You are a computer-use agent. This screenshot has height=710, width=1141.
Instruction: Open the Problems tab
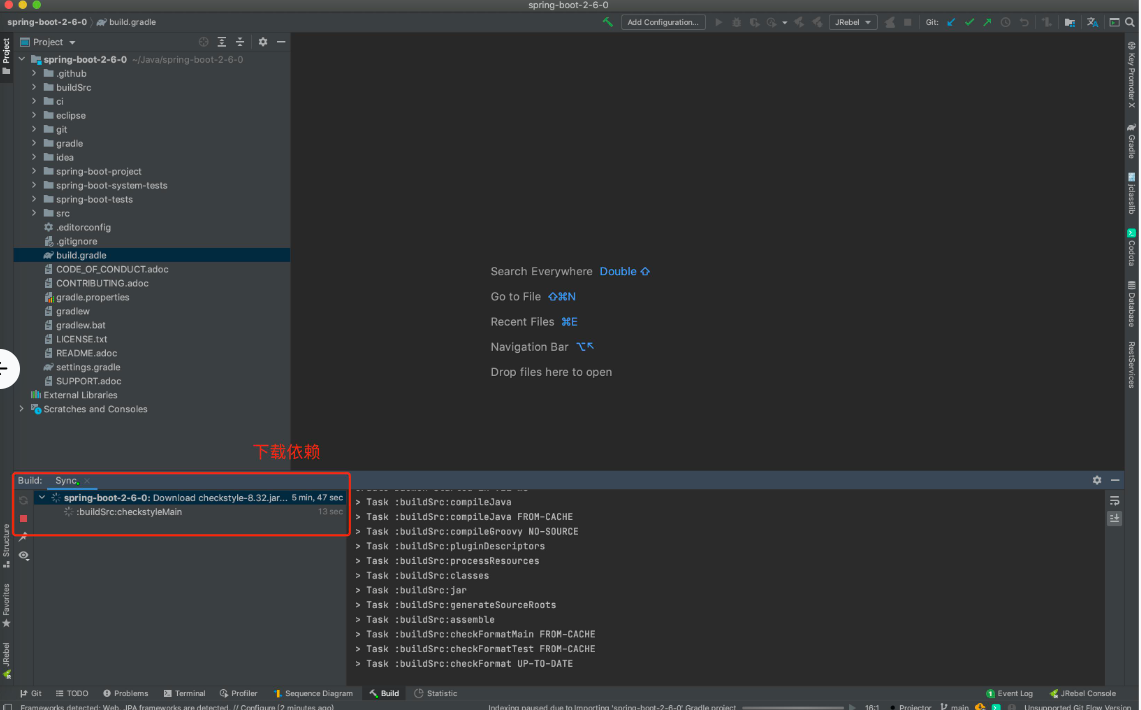click(126, 693)
